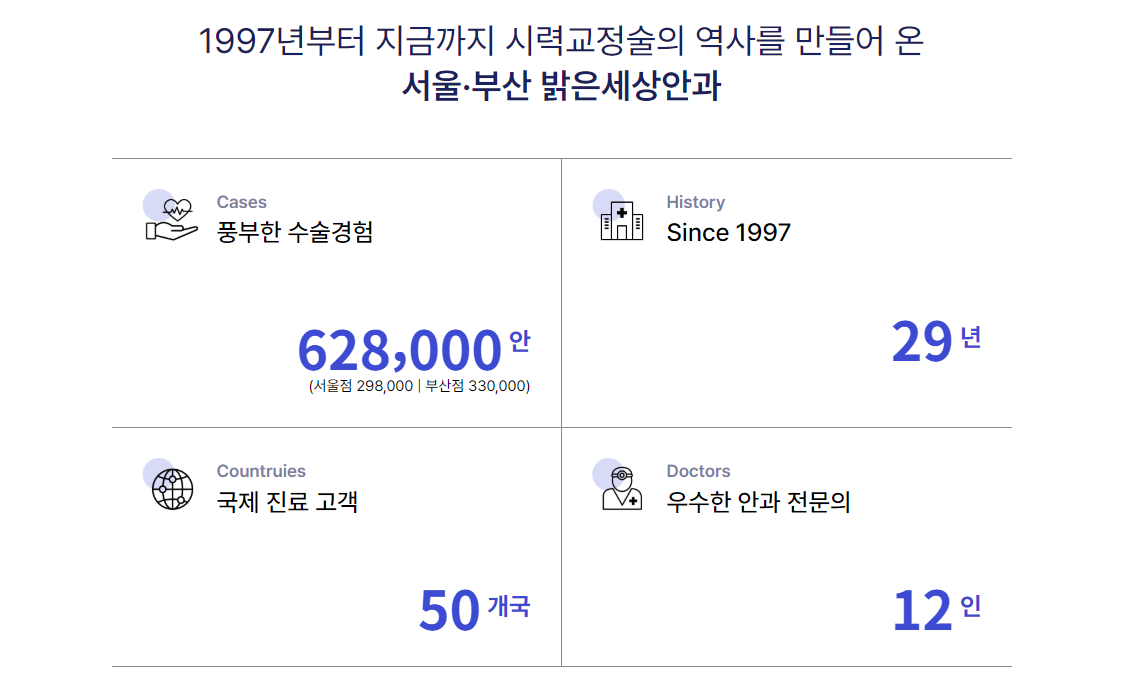Click the '1997년부터 지금까지' headline line
1145x696 pixels.
[x=562, y=40]
